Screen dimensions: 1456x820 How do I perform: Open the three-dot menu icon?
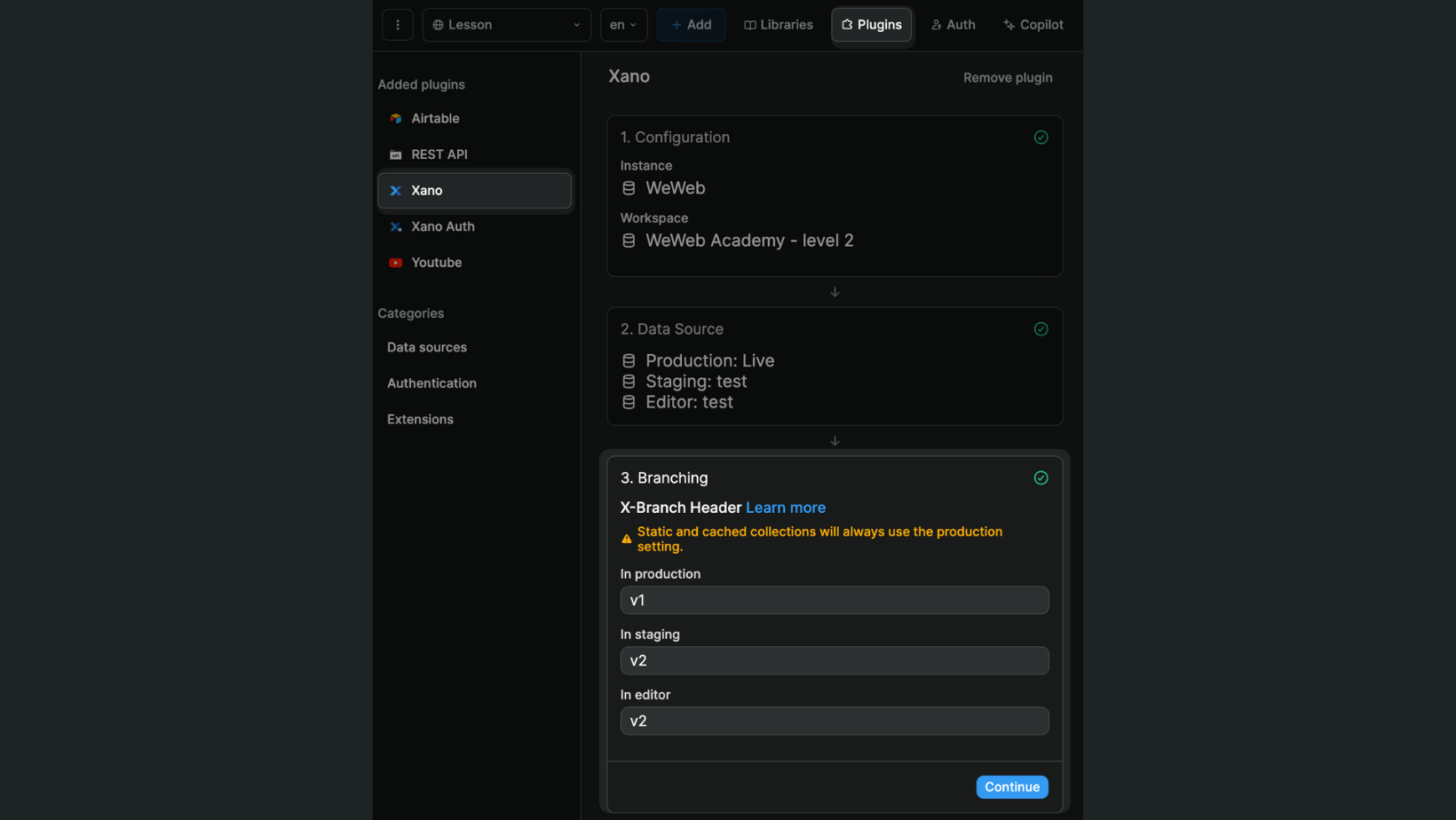[397, 25]
